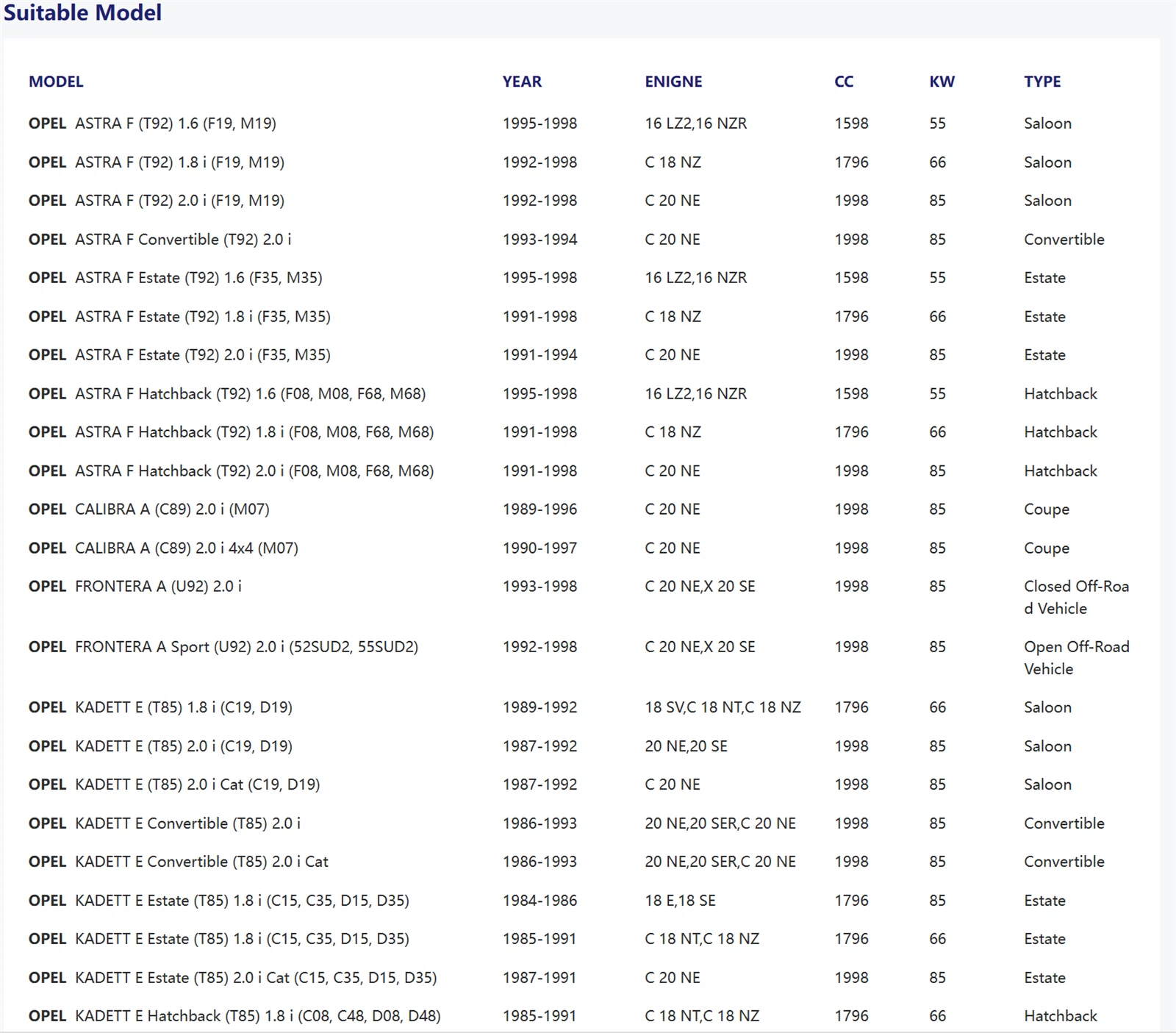This screenshot has height=1033, width=1176.
Task: Click CC value '1796' in ASTRA F (T92) 1.8 i row
Action: tap(851, 162)
